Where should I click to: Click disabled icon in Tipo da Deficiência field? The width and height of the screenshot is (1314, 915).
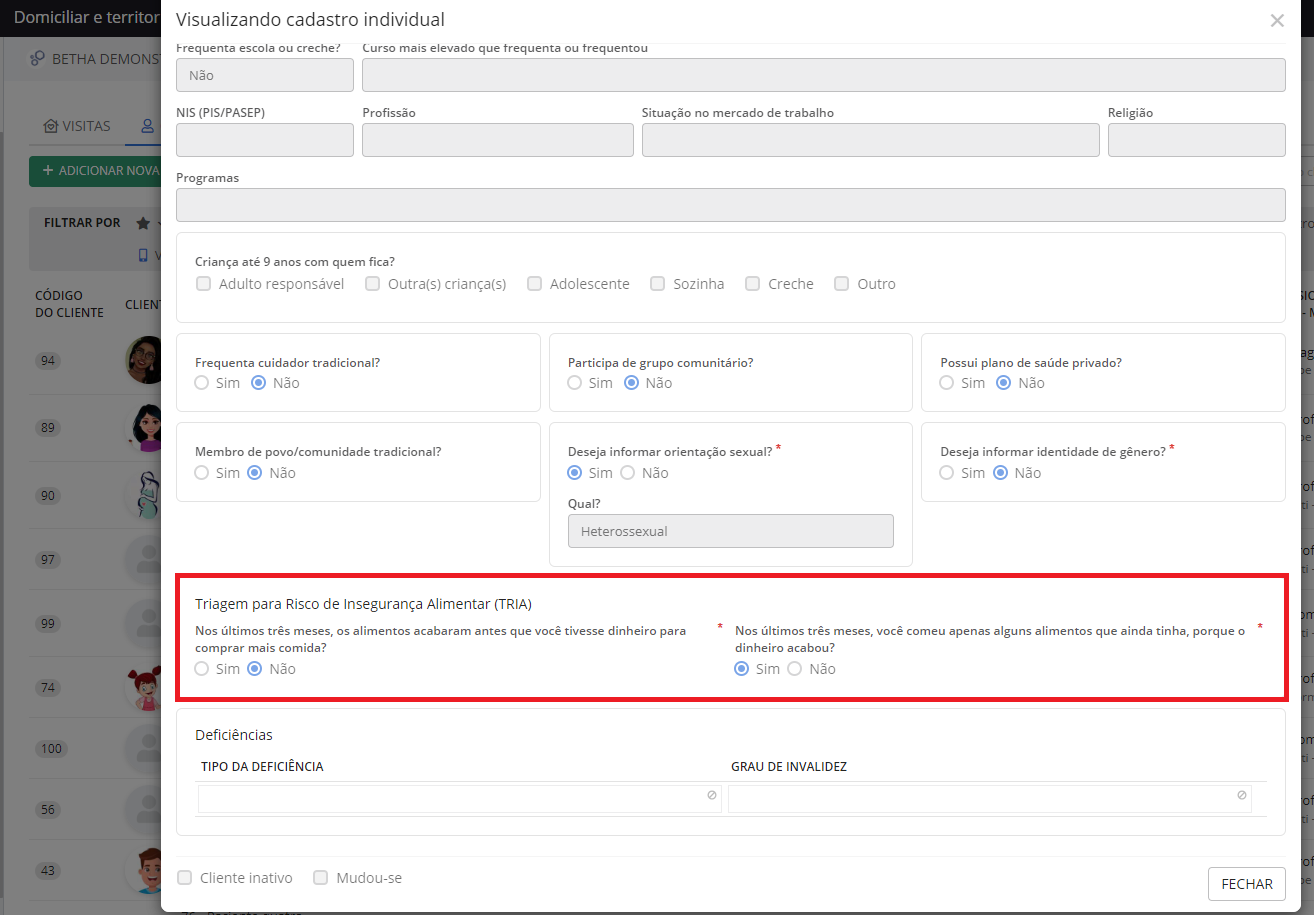point(711,795)
